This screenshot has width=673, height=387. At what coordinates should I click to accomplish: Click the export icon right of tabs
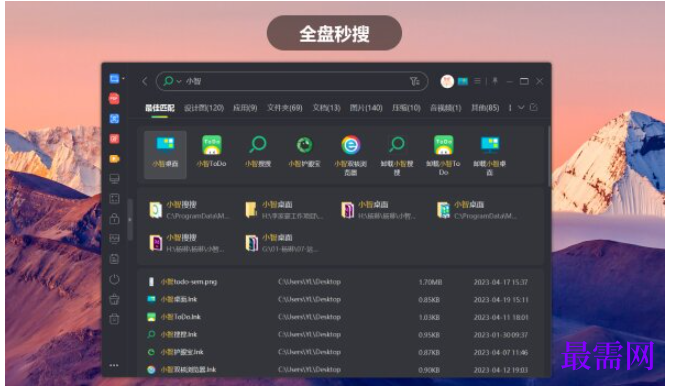(x=534, y=107)
